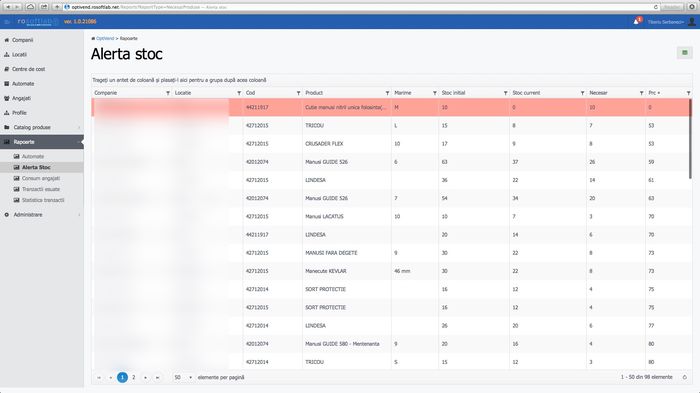
Task: Click current page 1 button
Action: [x=122, y=377]
